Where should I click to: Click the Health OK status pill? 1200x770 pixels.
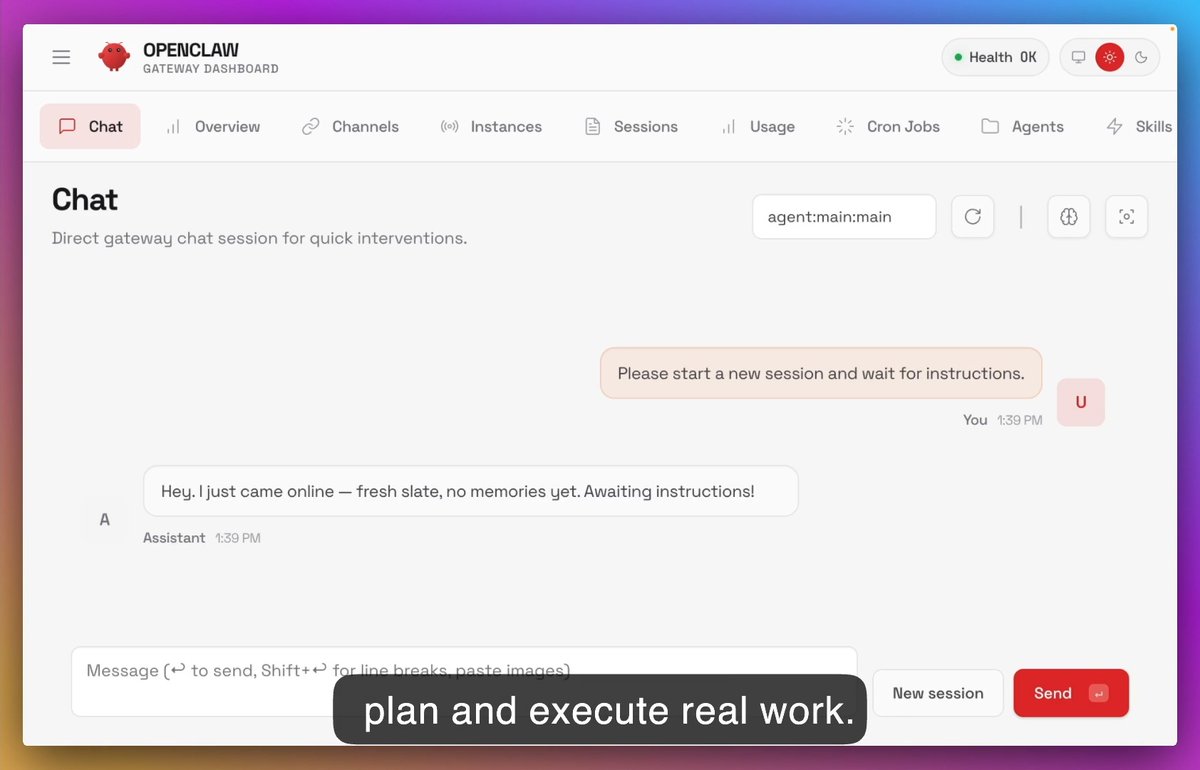pos(995,57)
